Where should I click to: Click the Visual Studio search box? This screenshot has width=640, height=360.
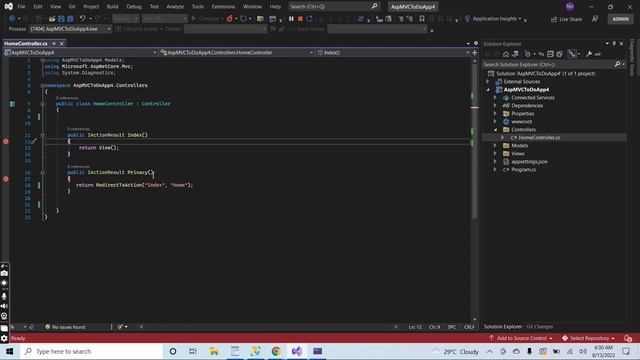point(334,7)
